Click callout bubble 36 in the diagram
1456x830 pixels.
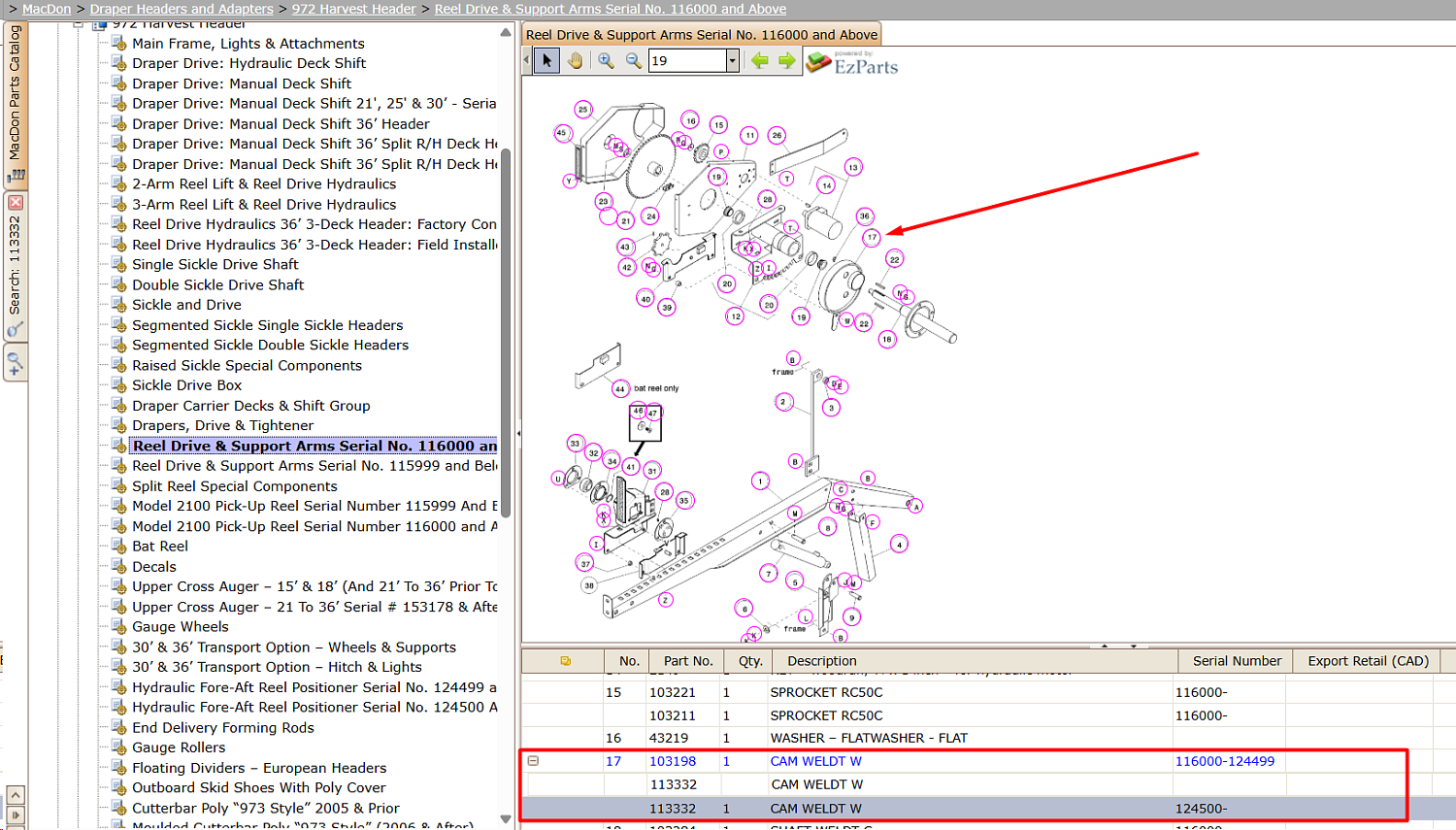click(864, 216)
